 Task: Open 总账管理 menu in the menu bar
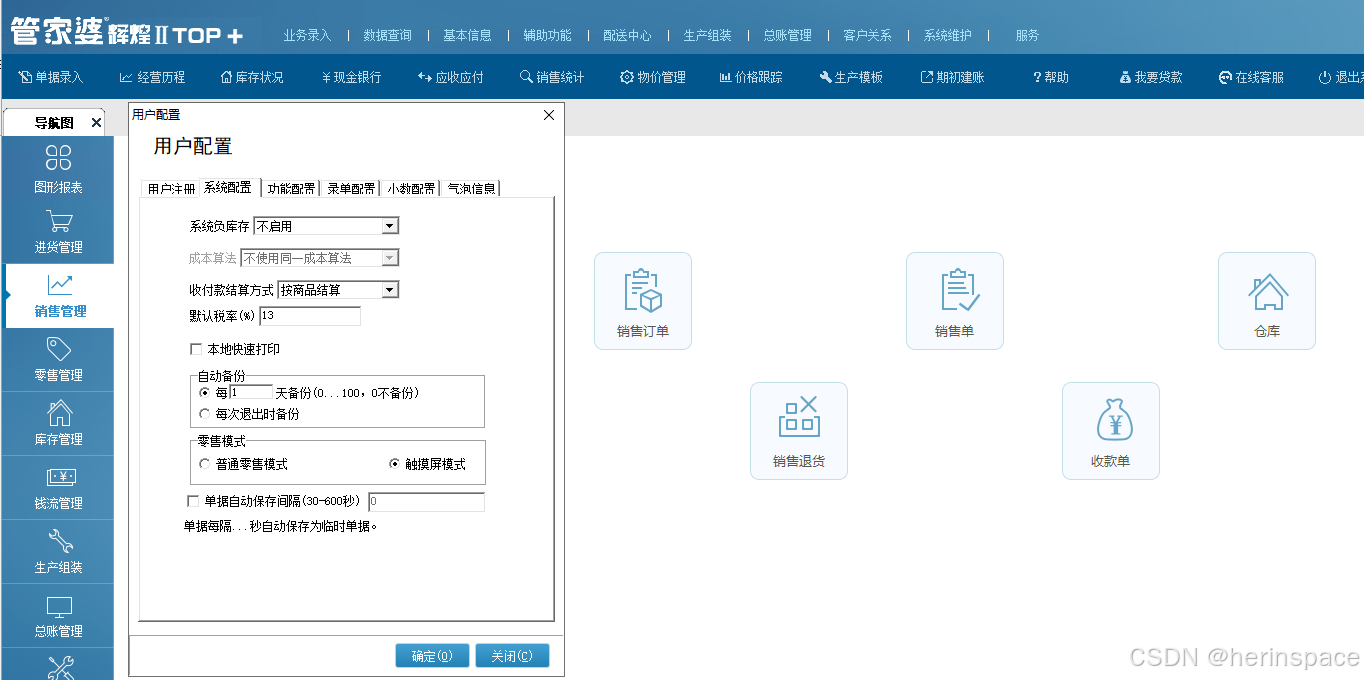tap(787, 35)
